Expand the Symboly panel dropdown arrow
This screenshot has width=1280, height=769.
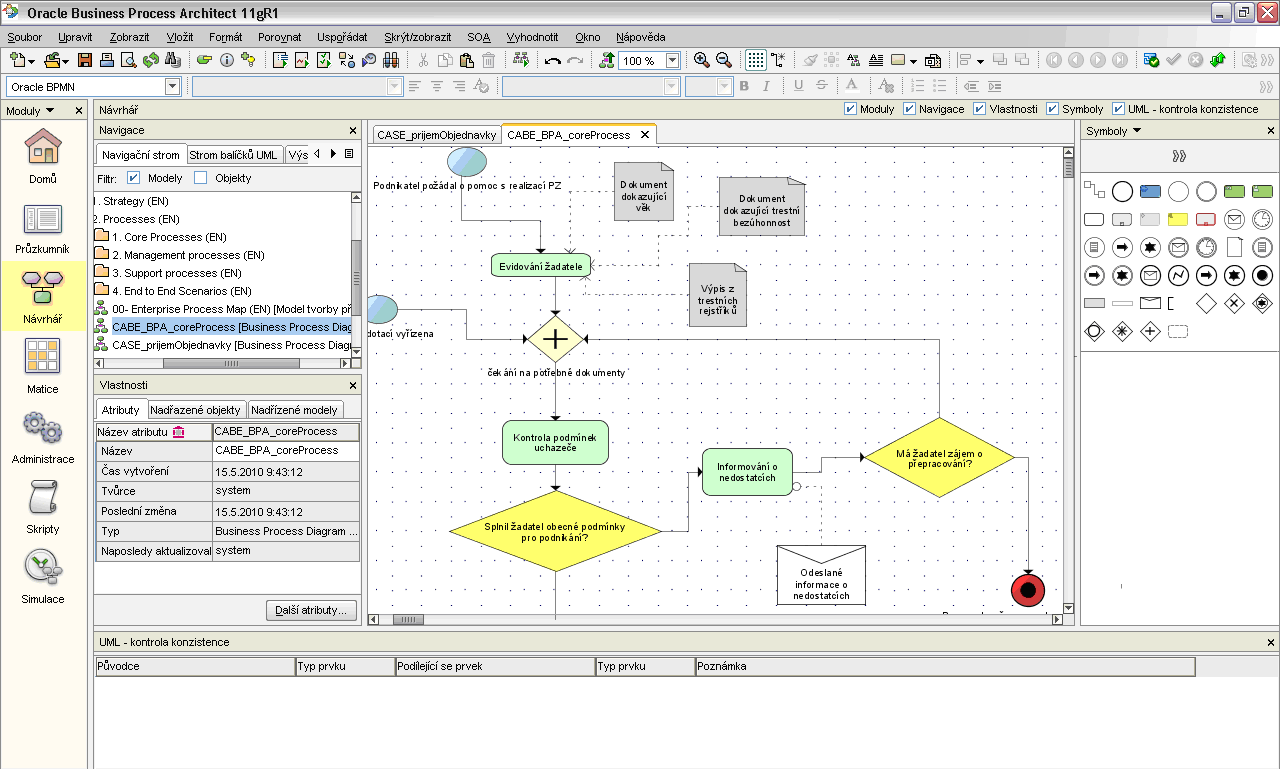click(x=1137, y=131)
